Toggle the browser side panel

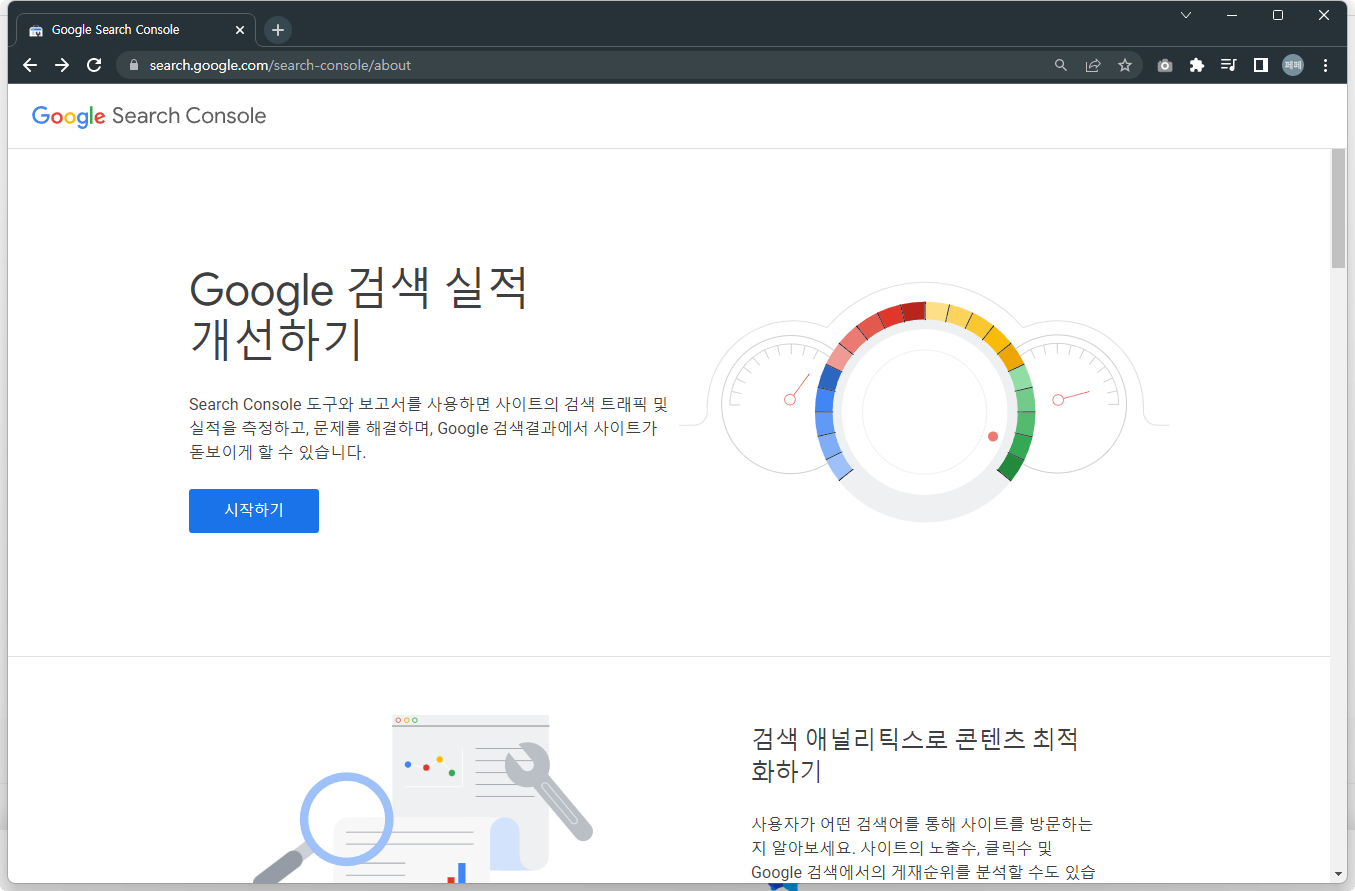pyautogui.click(x=1261, y=65)
